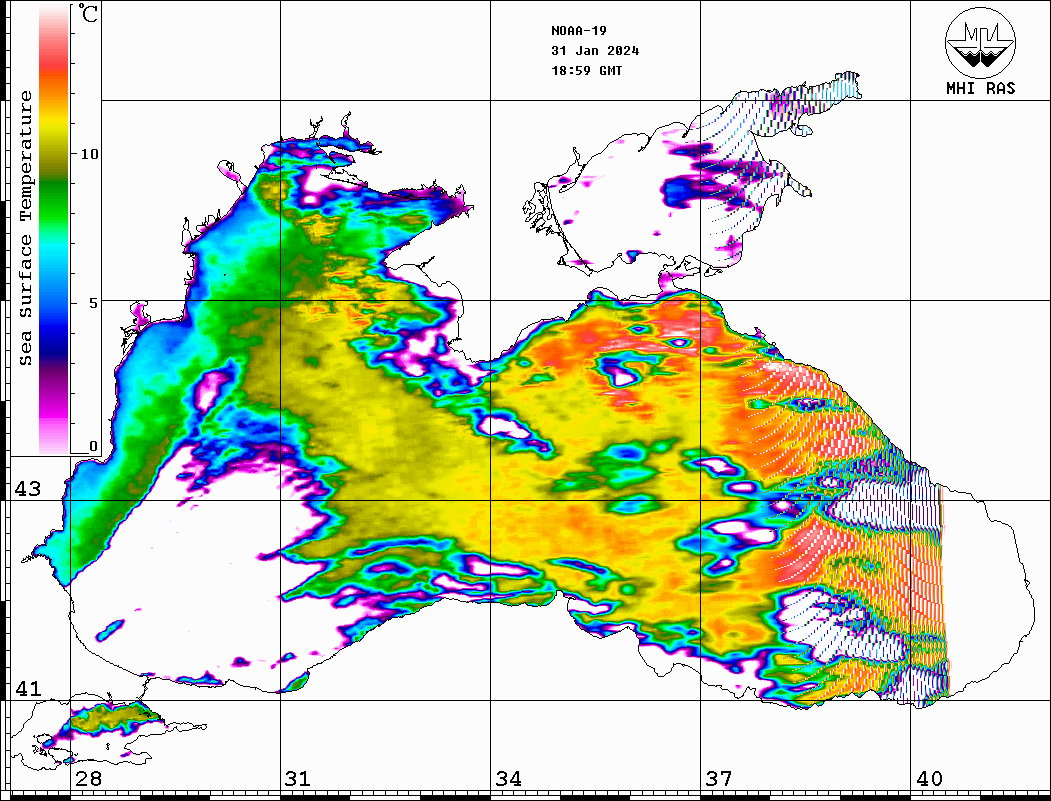Click the time '18:59 GMT'
Viewport: 1051px width, 801px height.
(586, 70)
